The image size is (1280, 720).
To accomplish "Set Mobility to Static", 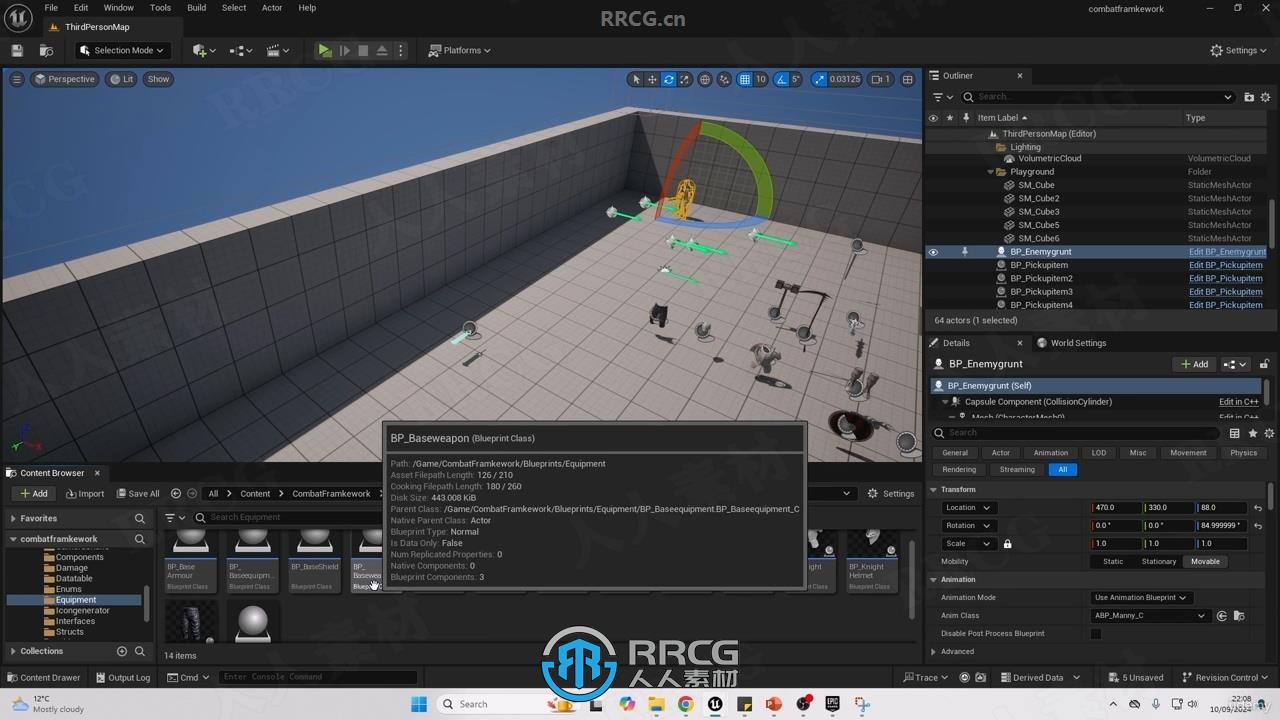I will (1113, 562).
